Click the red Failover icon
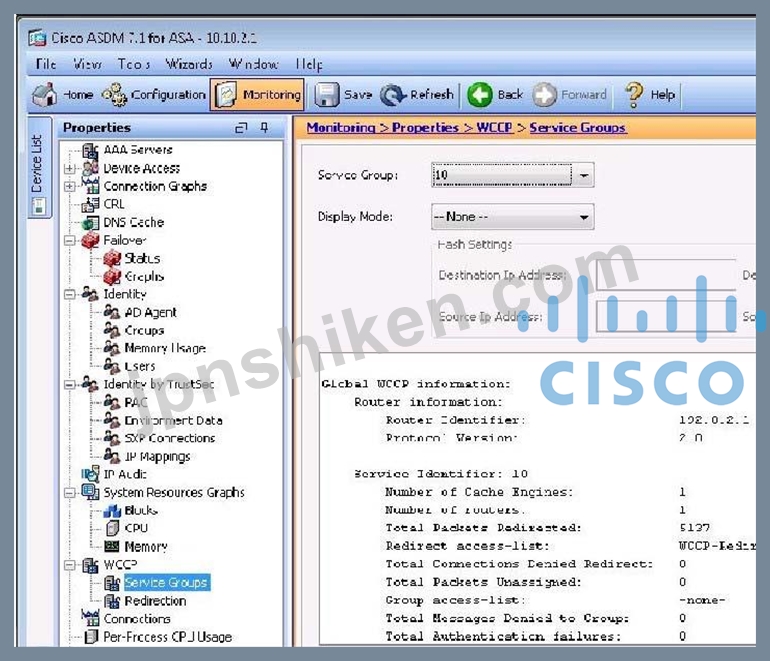Image resolution: width=770 pixels, height=661 pixels. pos(90,241)
